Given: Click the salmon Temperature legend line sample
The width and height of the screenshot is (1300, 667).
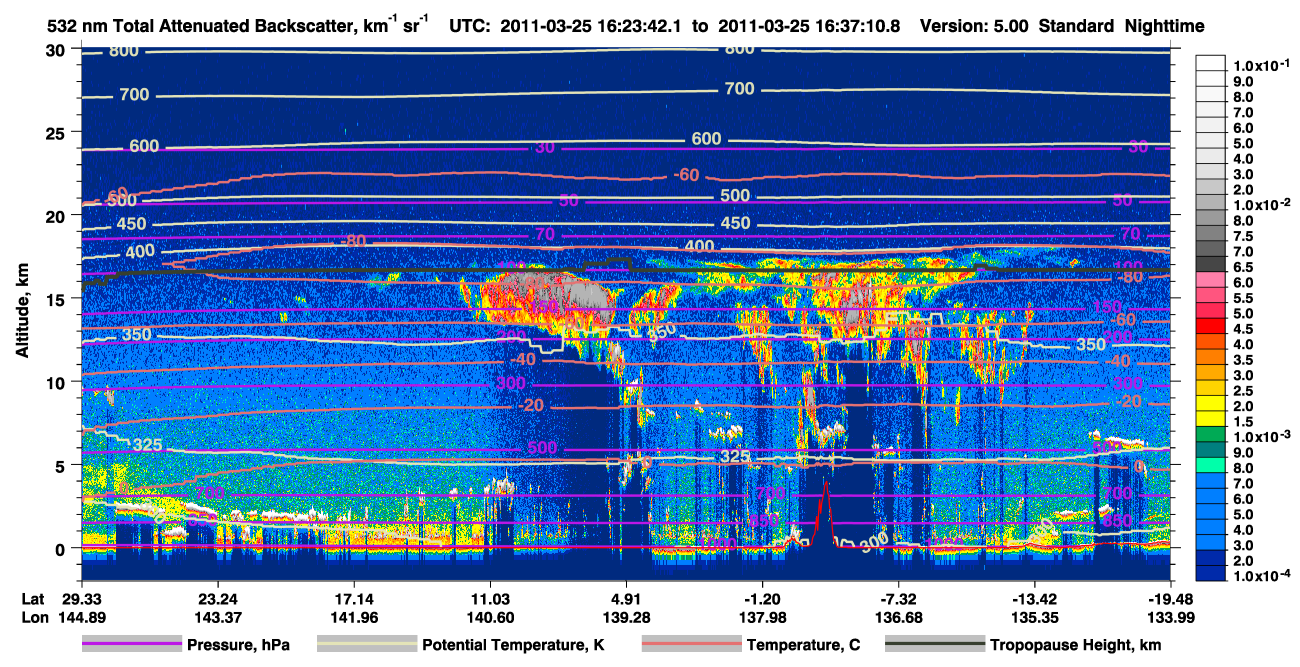Looking at the screenshot, I should [x=692, y=645].
